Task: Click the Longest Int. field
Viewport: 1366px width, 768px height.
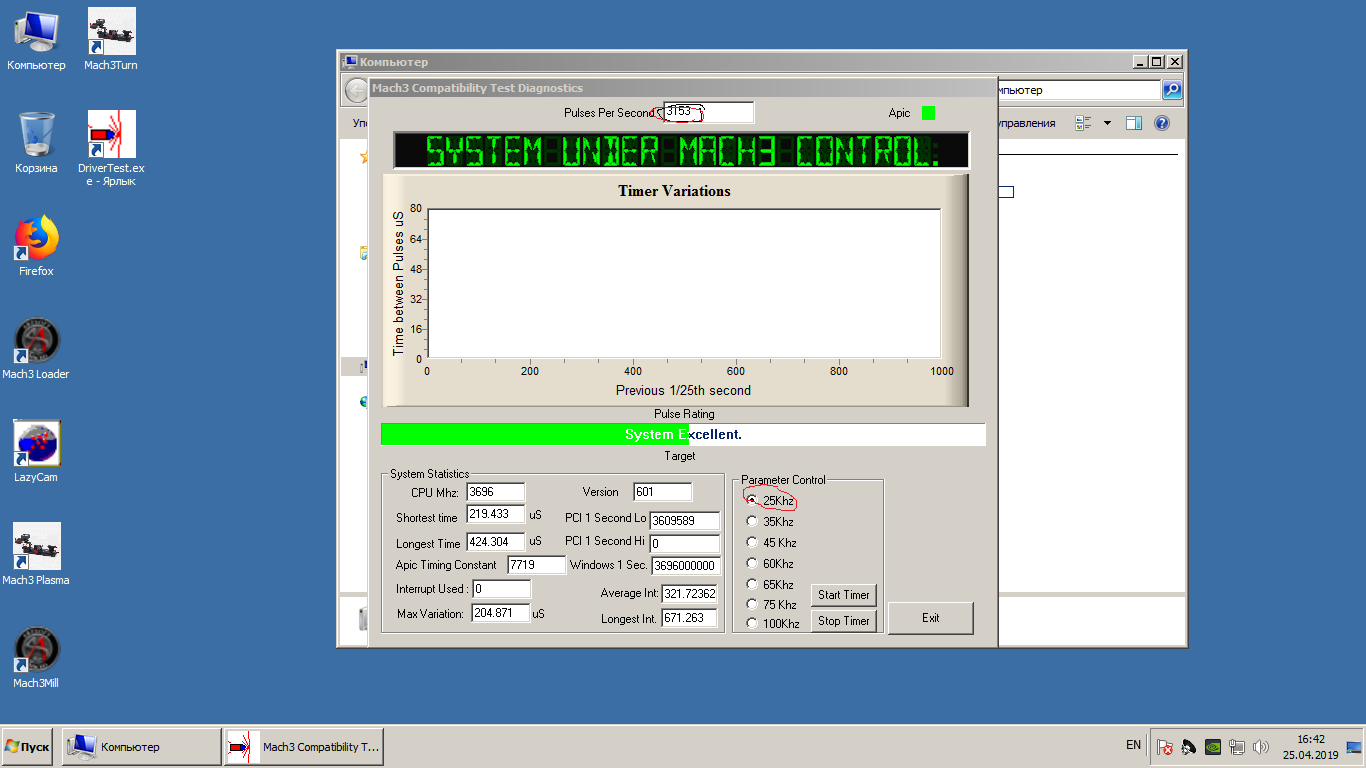Action: 690,618
